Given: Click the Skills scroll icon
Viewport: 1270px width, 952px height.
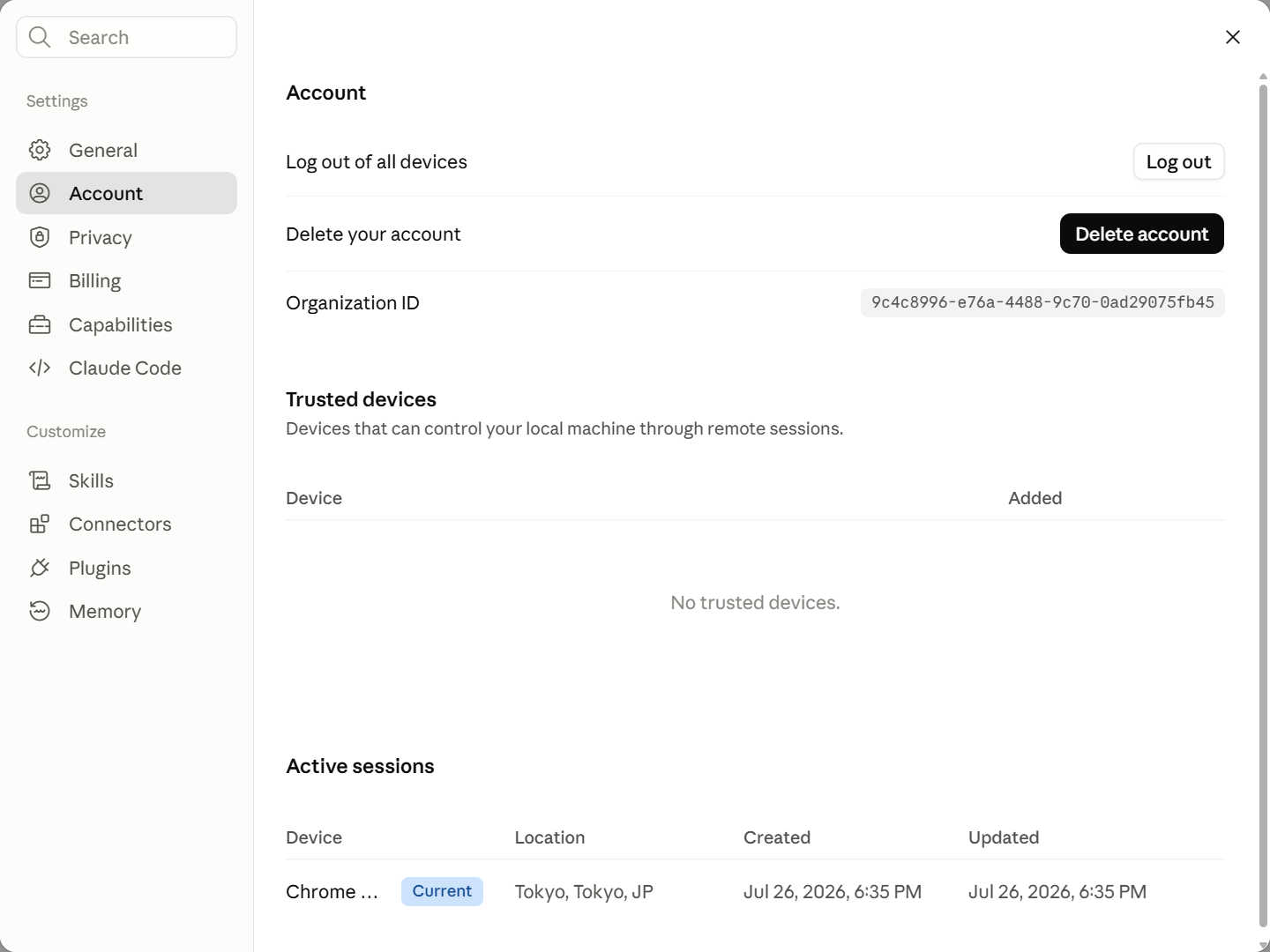Looking at the screenshot, I should pos(40,480).
